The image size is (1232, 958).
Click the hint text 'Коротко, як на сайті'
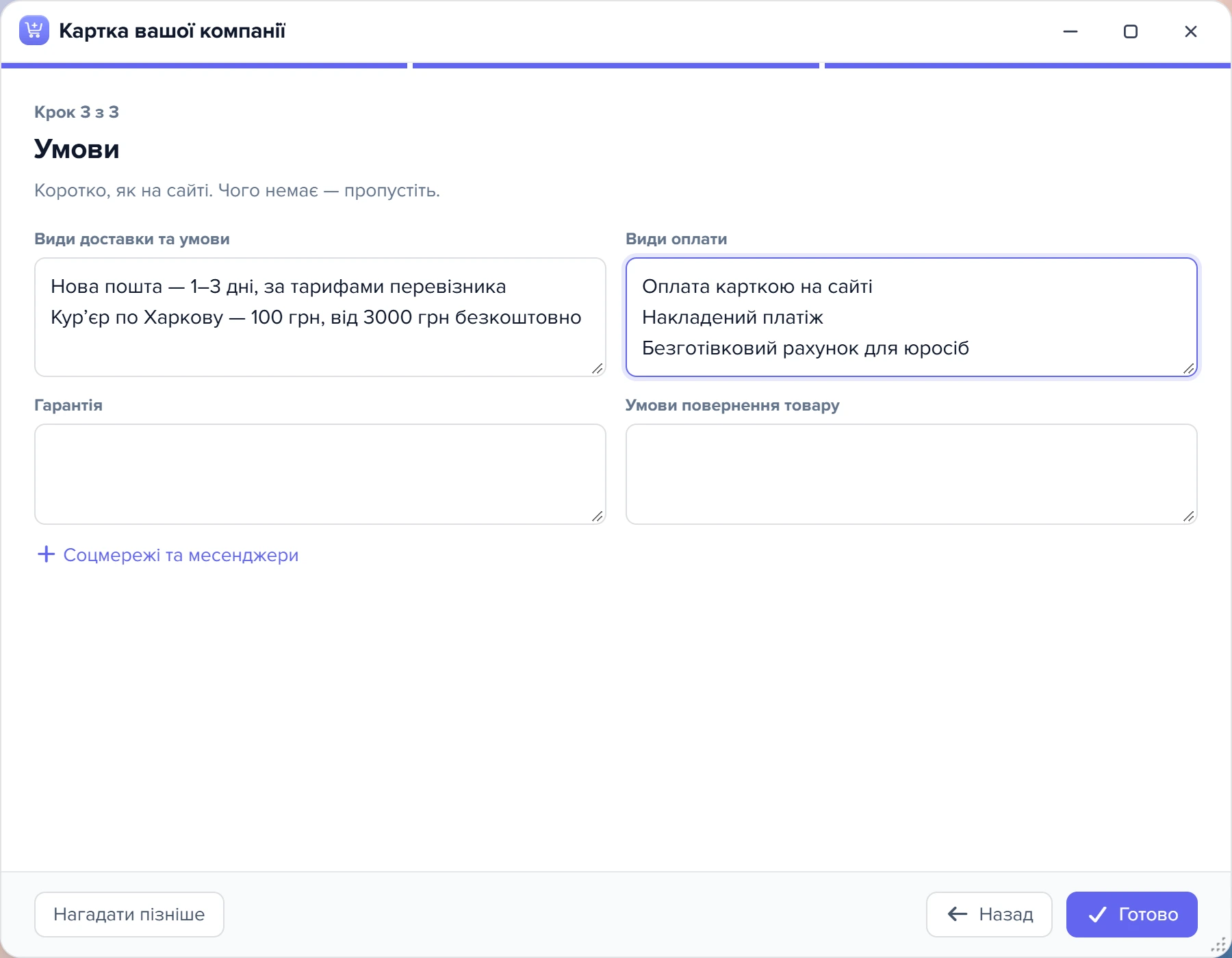tap(123, 190)
